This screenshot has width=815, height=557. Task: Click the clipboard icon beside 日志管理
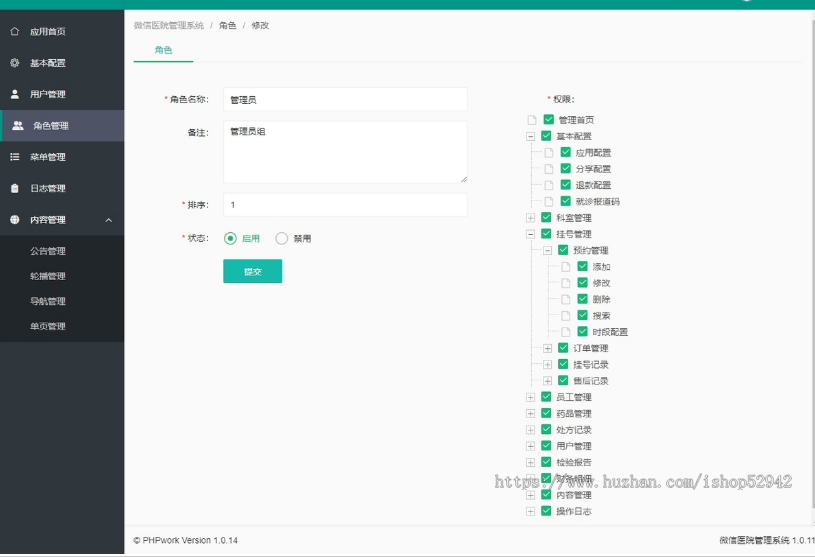click(15, 188)
